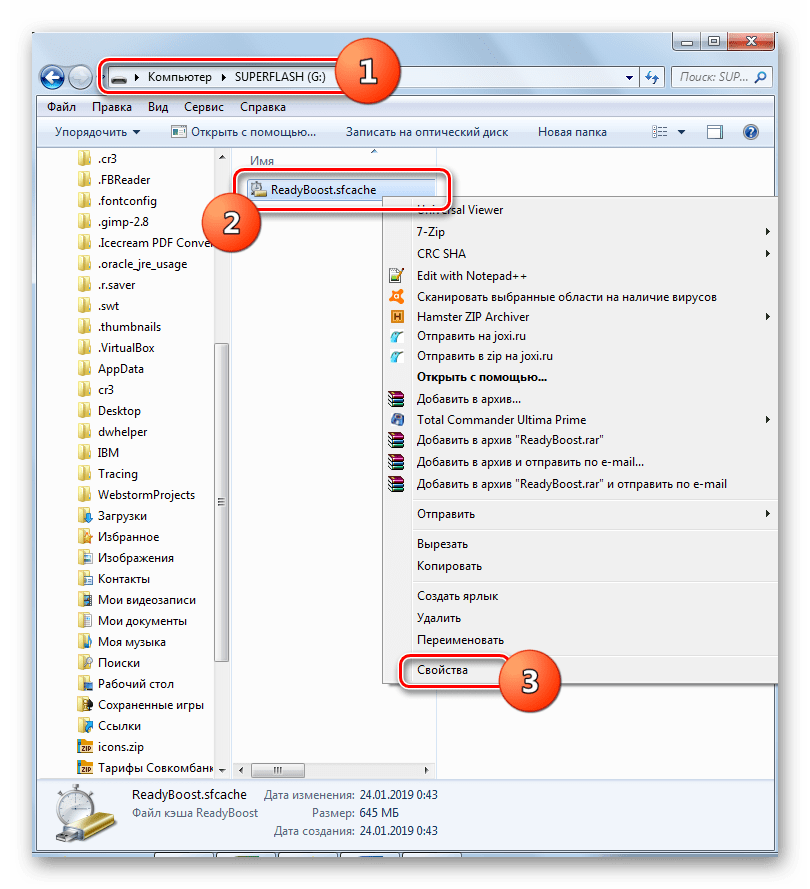Click Записать на оптический диск
Screen dimensions: 810x889
pyautogui.click(x=427, y=132)
